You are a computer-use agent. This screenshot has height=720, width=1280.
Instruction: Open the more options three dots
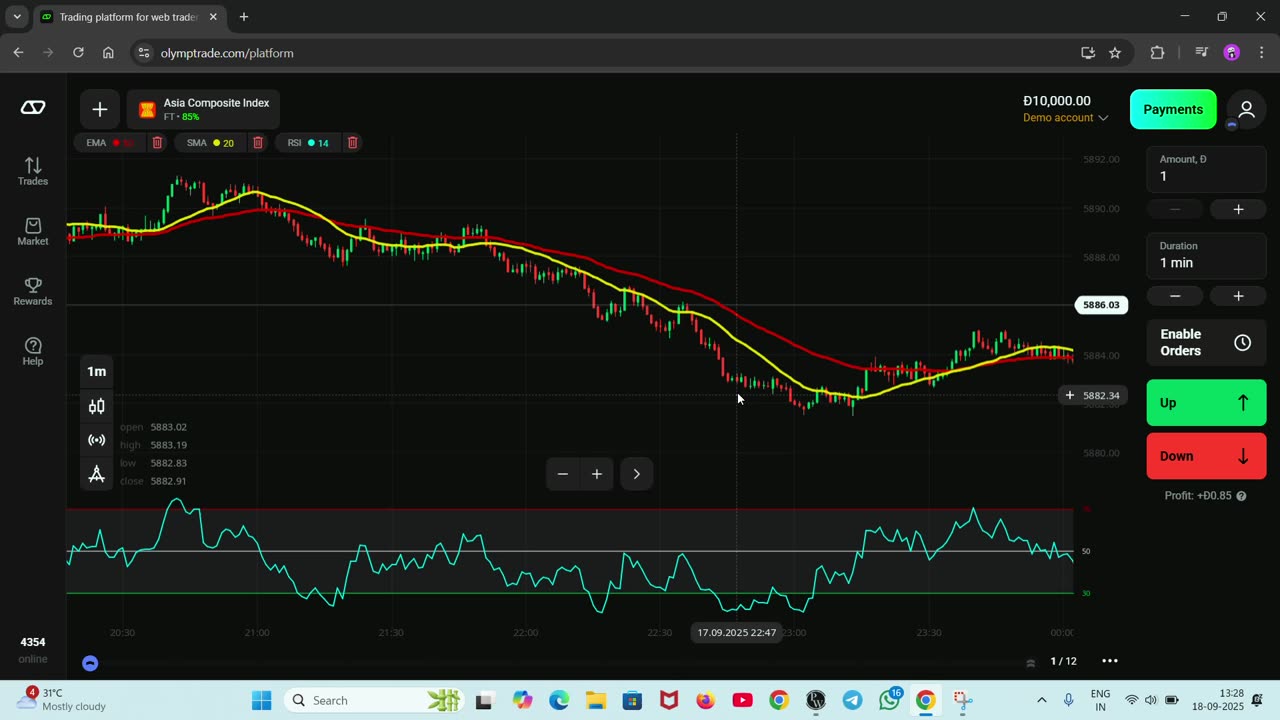(1110, 661)
